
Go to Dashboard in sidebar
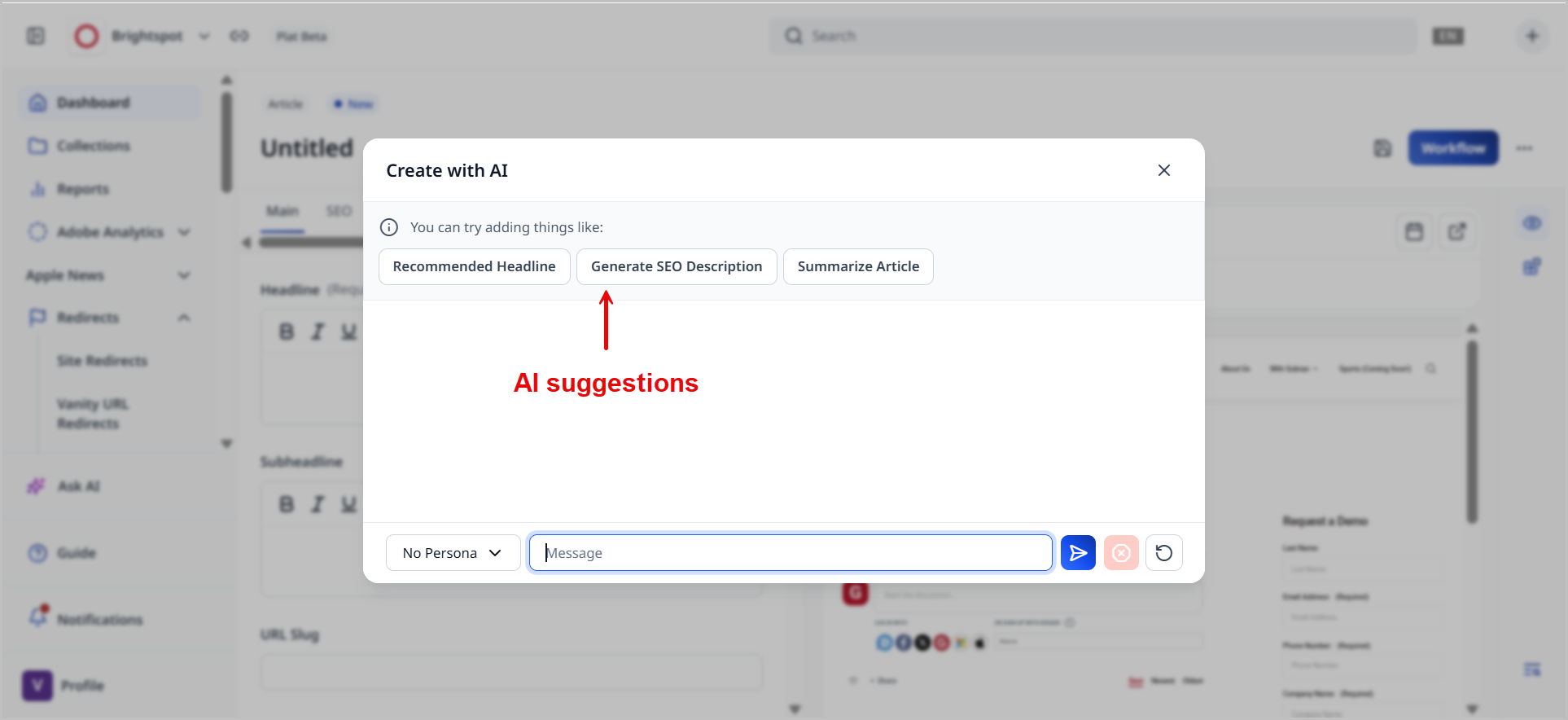[93, 103]
